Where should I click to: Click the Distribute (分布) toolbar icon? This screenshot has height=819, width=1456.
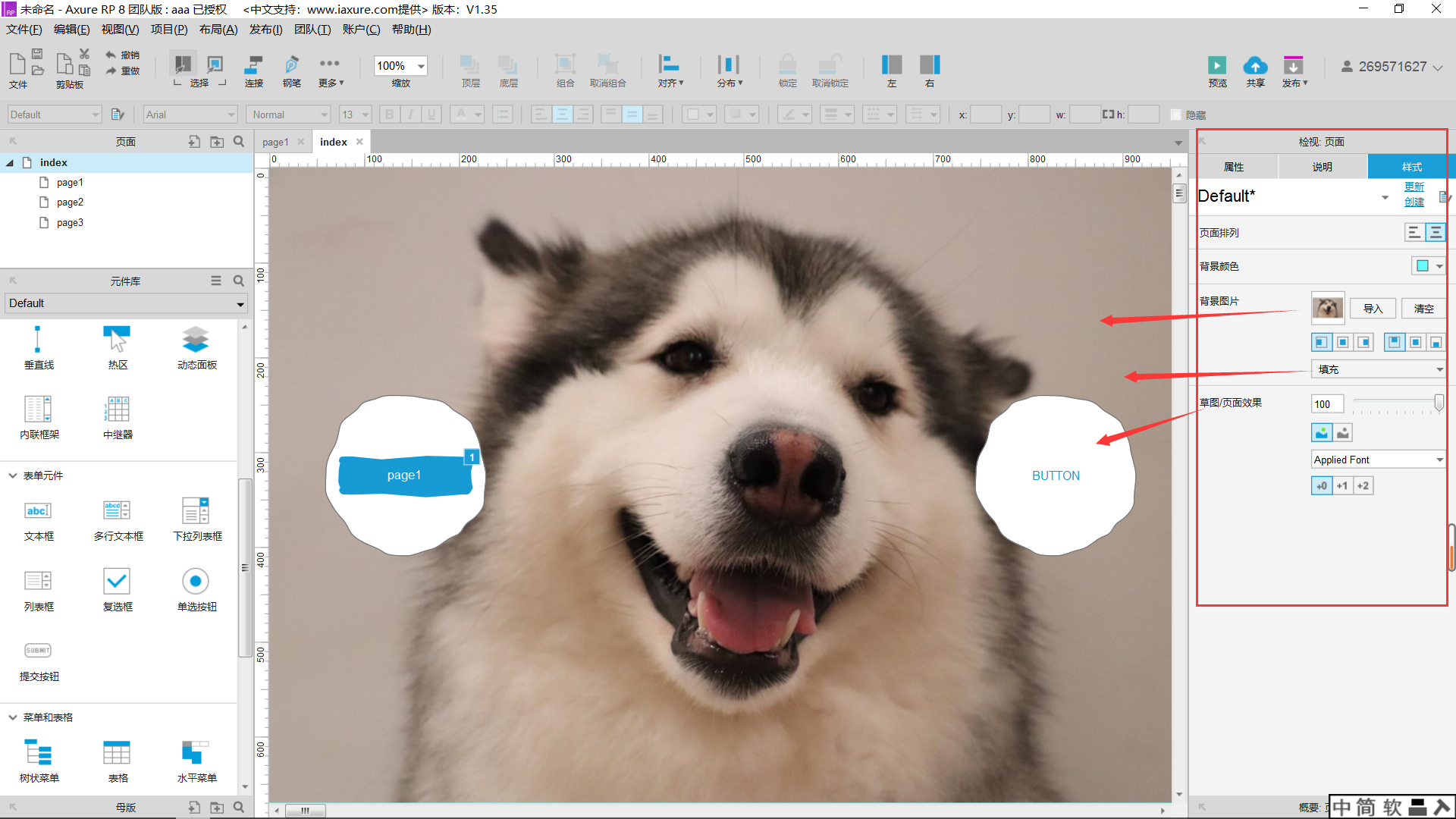[x=728, y=65]
